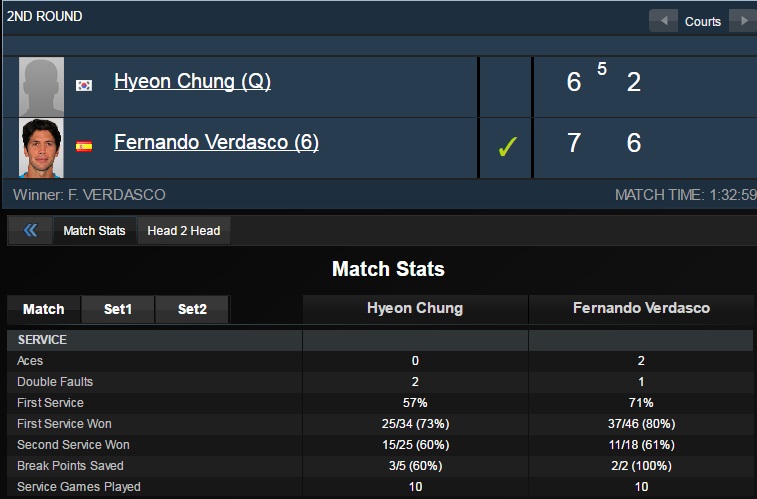Click the Spain flag icon
The width and height of the screenshot is (757, 499).
click(84, 146)
